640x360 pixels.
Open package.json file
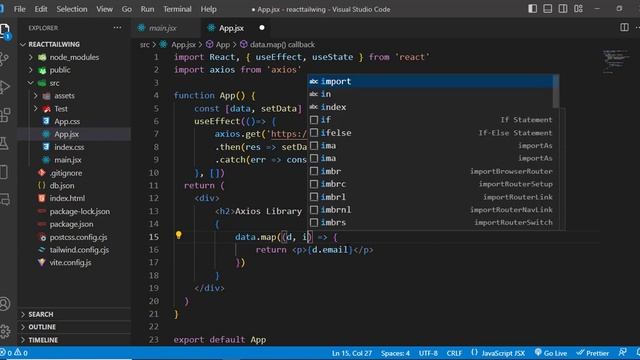(71, 224)
